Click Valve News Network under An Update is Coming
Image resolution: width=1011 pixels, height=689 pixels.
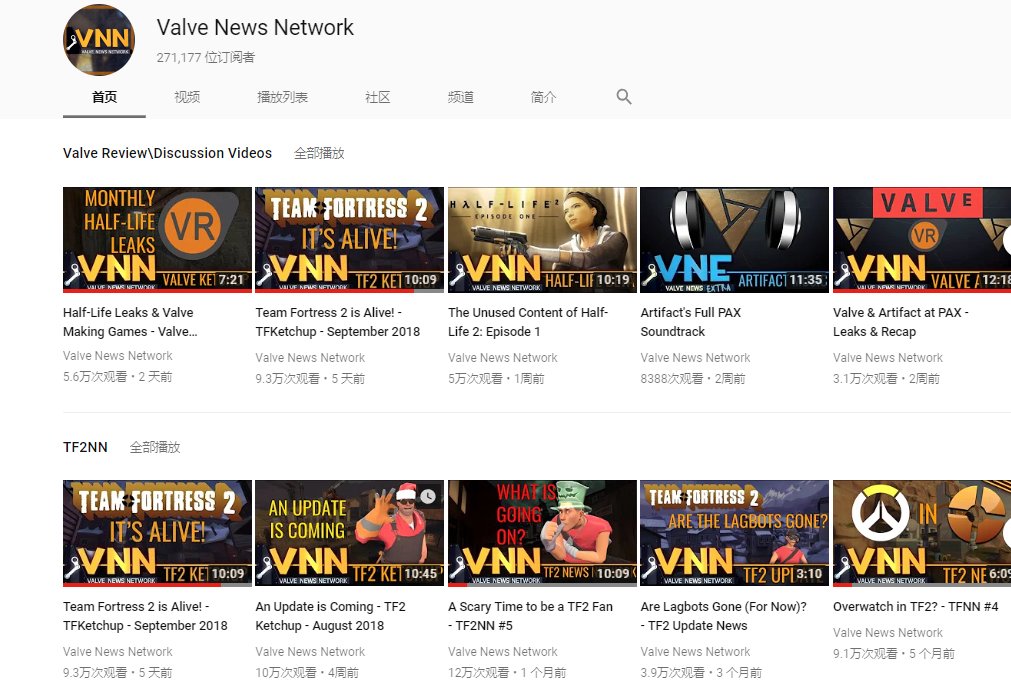[x=310, y=652]
